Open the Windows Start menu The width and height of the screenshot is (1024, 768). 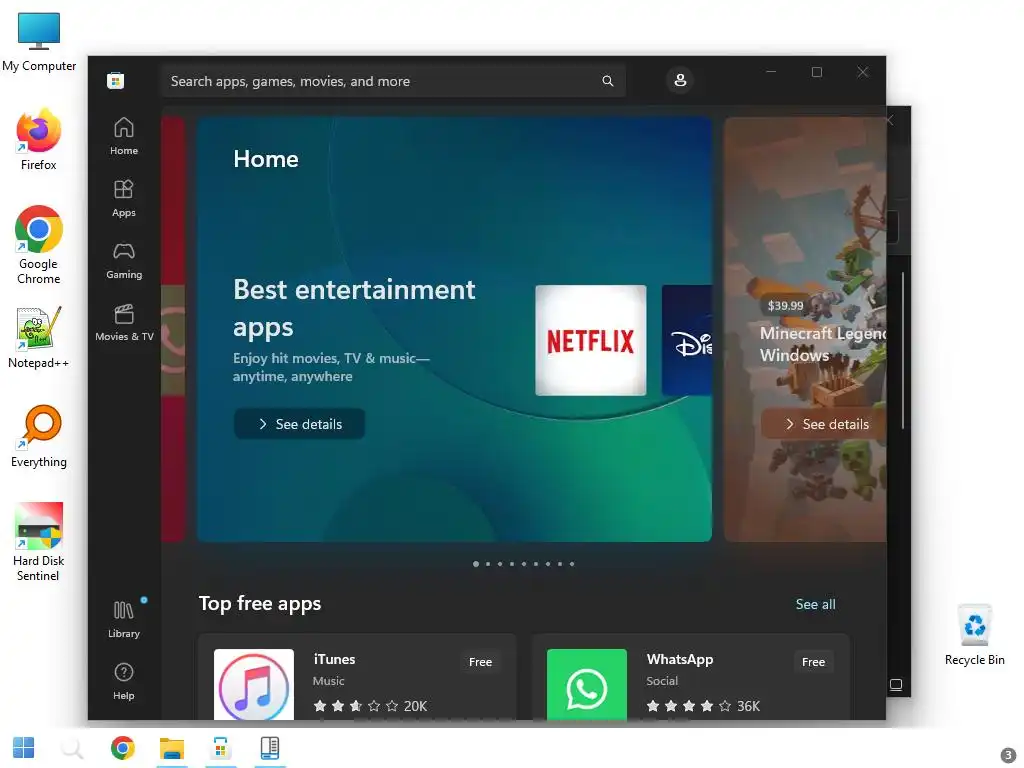[x=24, y=748]
